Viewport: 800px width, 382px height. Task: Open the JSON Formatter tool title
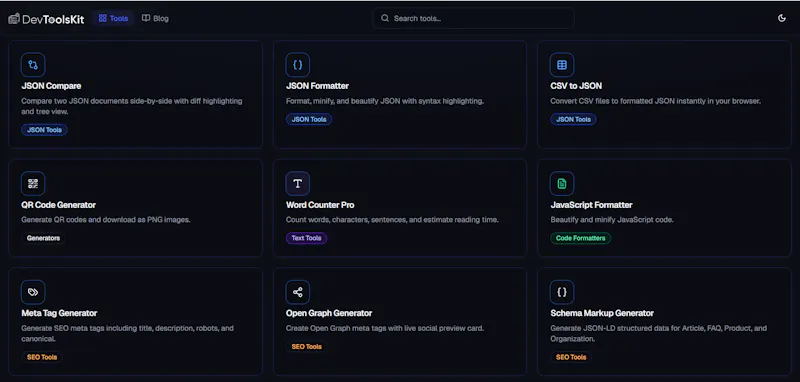click(317, 86)
